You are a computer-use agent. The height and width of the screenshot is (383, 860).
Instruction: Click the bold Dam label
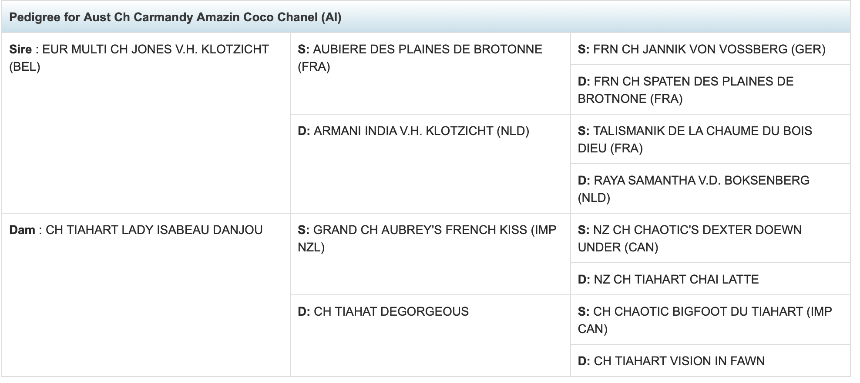pos(21,229)
